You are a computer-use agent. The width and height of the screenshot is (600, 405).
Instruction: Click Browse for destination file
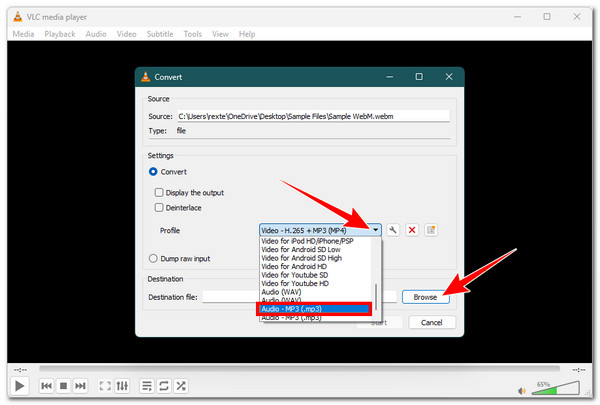(426, 297)
